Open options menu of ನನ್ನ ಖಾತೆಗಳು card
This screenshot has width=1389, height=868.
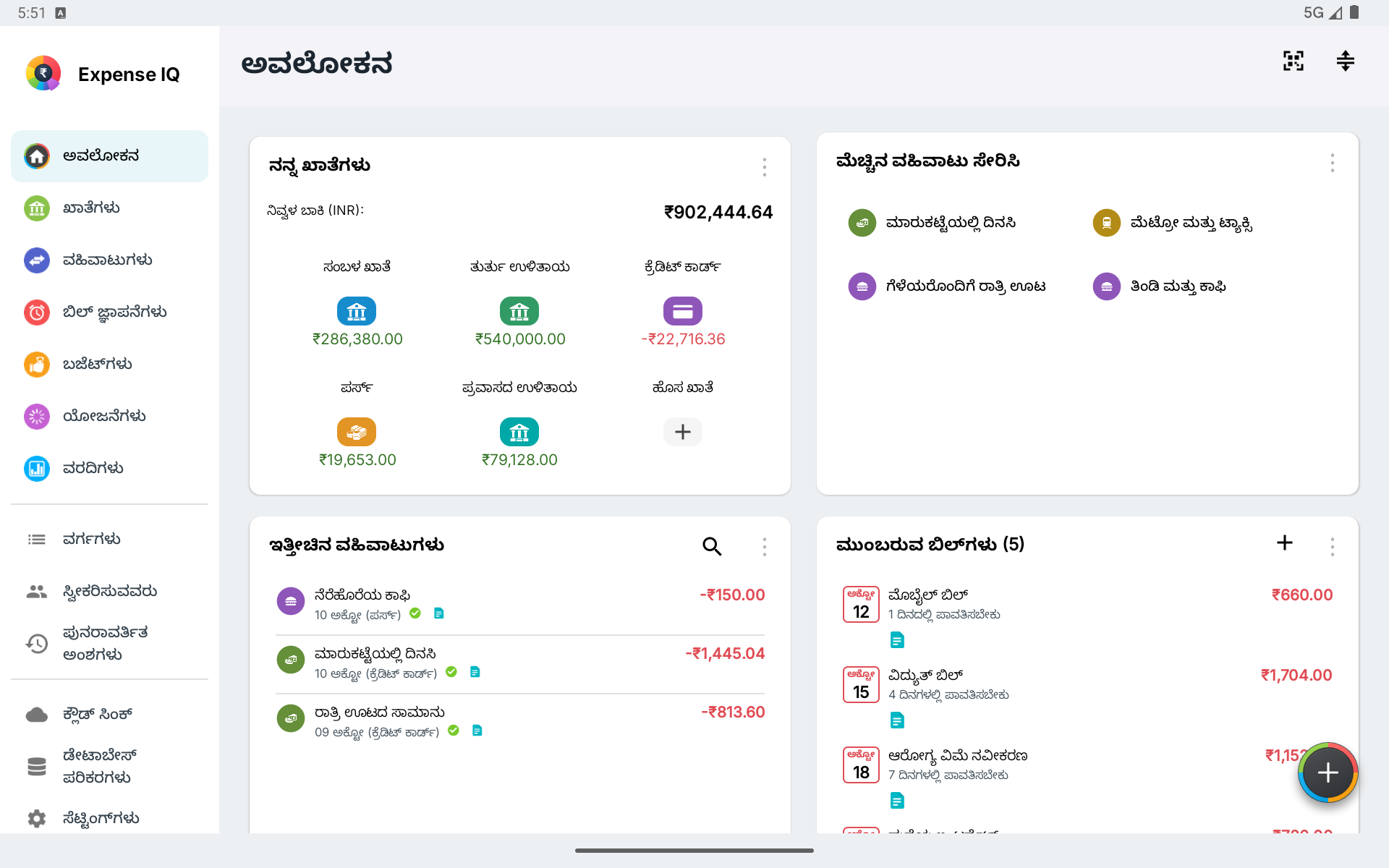[x=764, y=167]
